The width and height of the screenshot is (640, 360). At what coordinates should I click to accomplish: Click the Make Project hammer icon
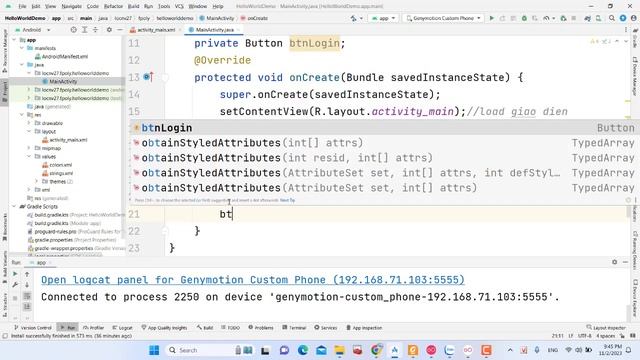click(x=353, y=18)
